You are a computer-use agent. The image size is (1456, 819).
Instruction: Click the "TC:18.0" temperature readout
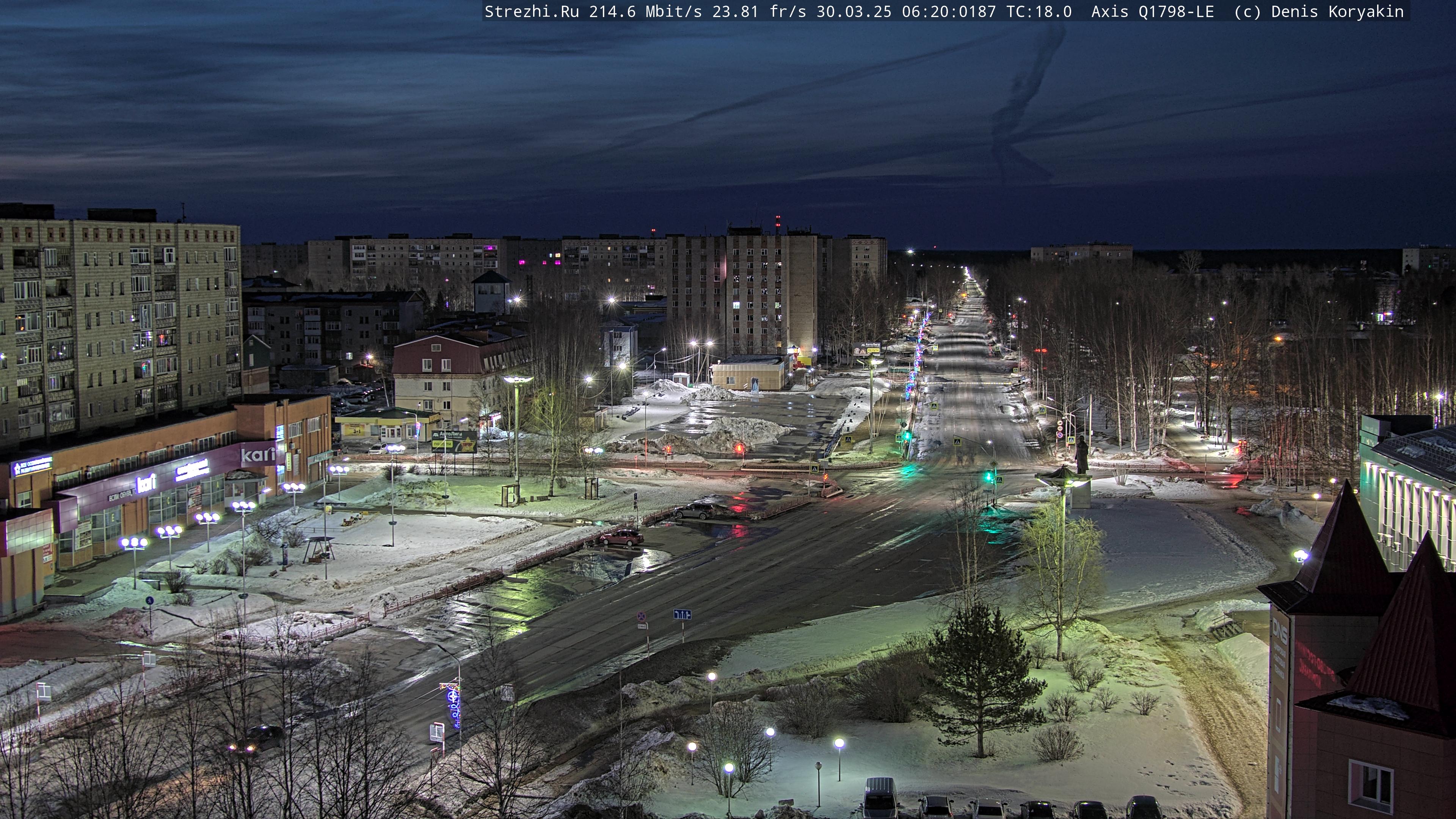pos(1039,12)
